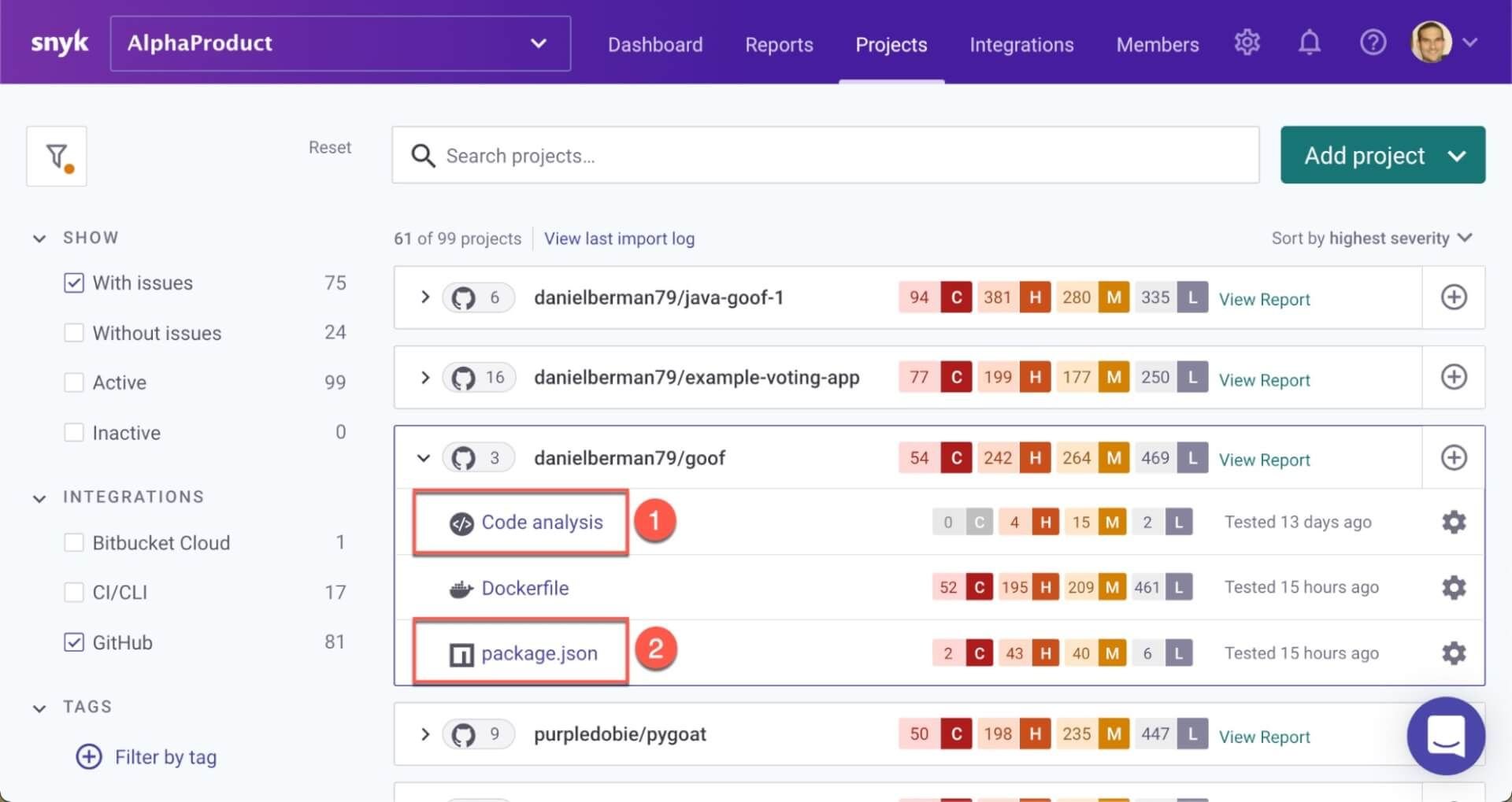
Task: Enable the Active projects filter
Action: click(x=74, y=382)
